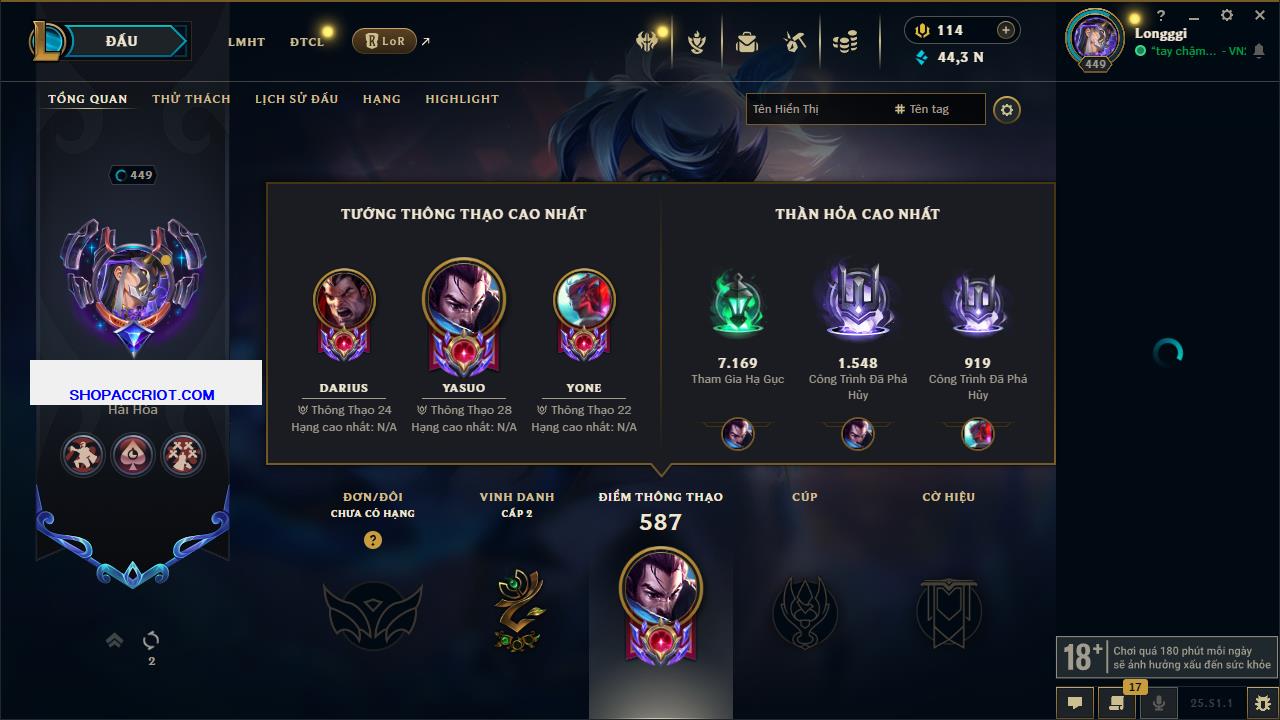Open the LoR external launcher button
The height and width of the screenshot is (720, 1280).
tap(385, 41)
